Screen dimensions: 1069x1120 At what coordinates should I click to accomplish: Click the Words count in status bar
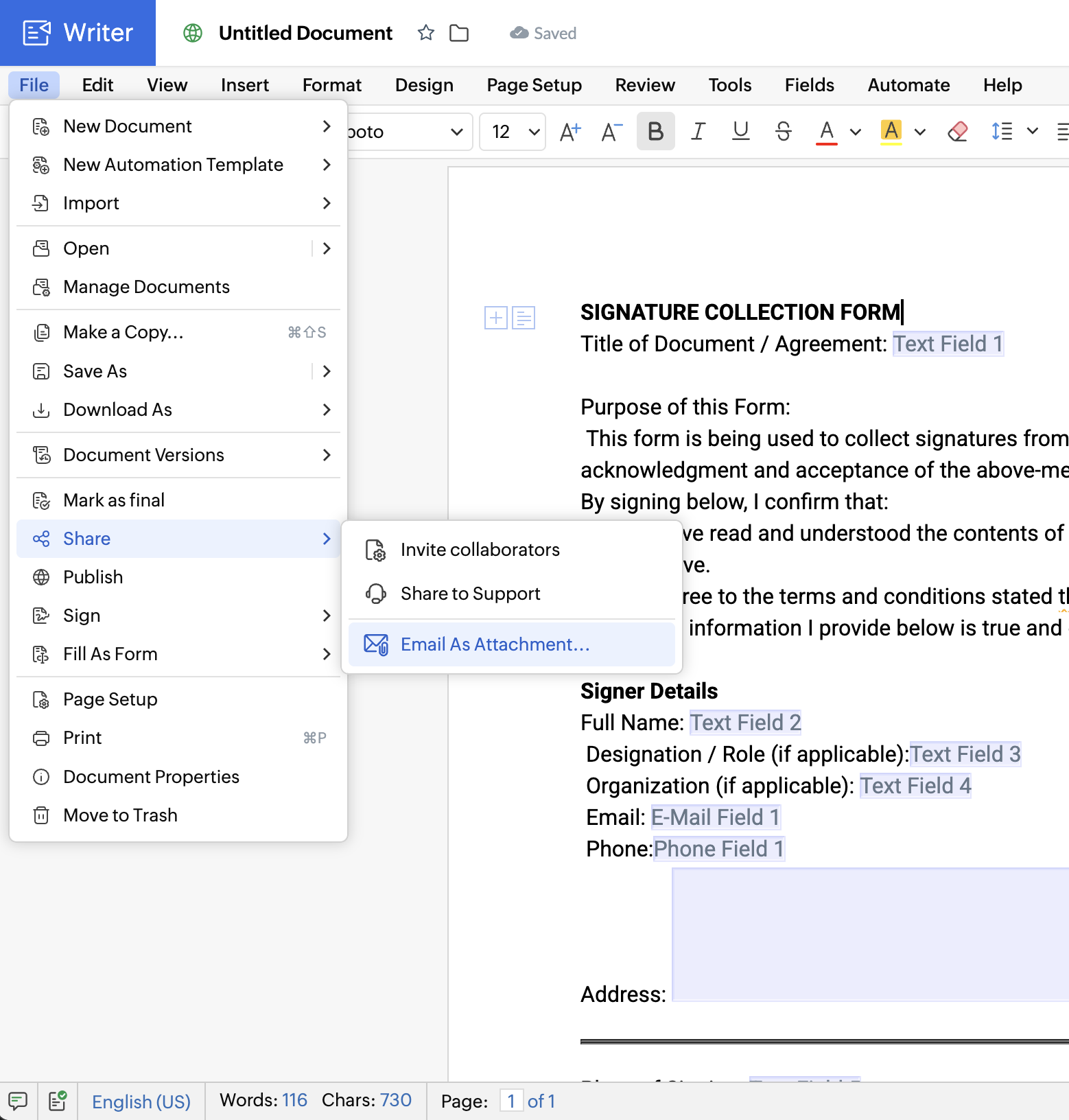click(263, 1100)
